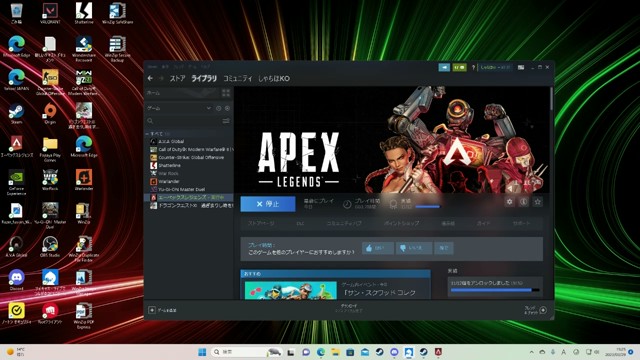640x360 pixels.
Task: Go back with Steam's back arrow
Action: (x=150, y=78)
